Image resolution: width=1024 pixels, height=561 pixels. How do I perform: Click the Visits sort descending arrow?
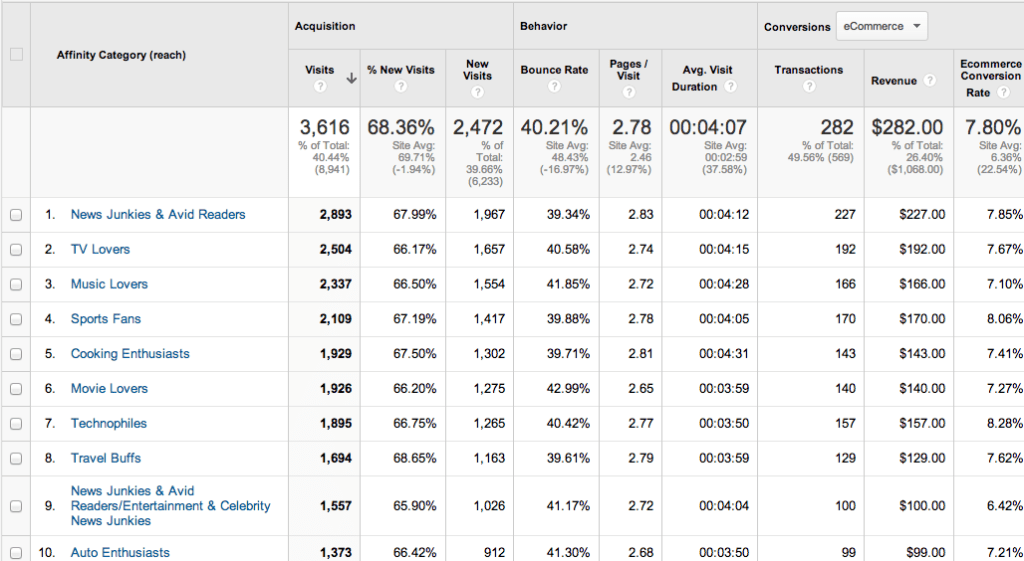[x=351, y=79]
